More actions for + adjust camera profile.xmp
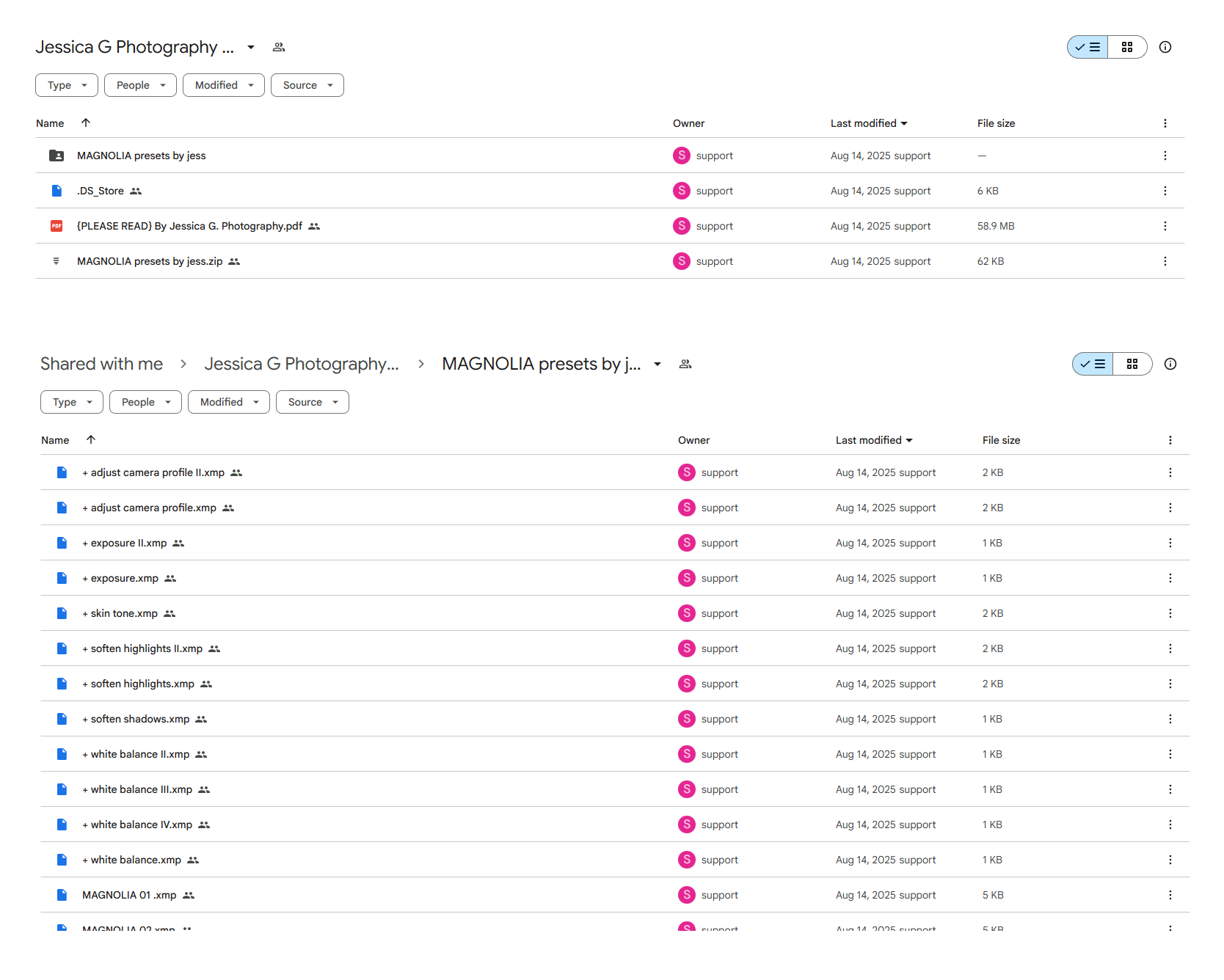Screen dimensions: 1224x980 (1170, 508)
